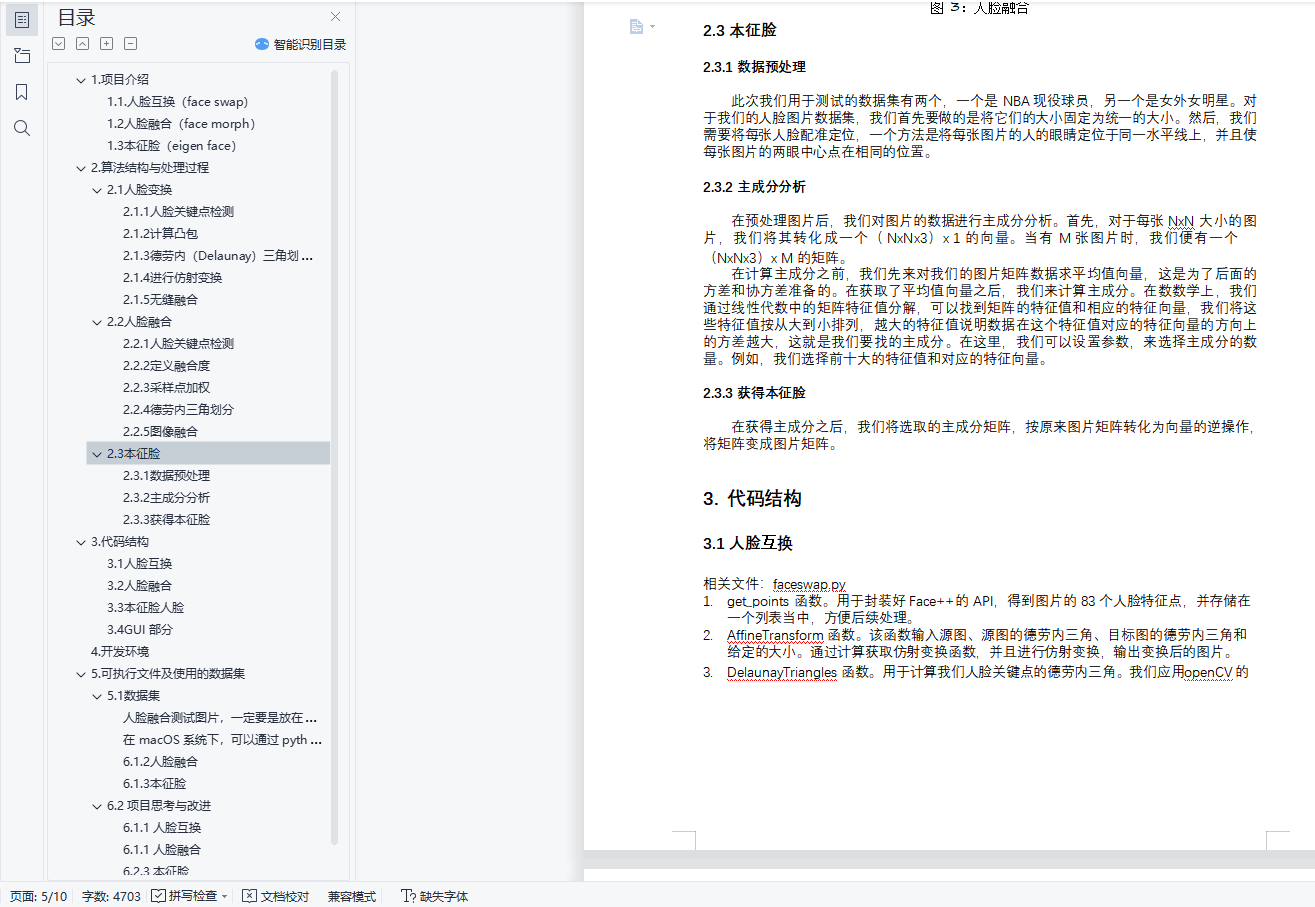Go to 2.1.5无缝融合 heading
The height and width of the screenshot is (907, 1315).
click(x=160, y=300)
